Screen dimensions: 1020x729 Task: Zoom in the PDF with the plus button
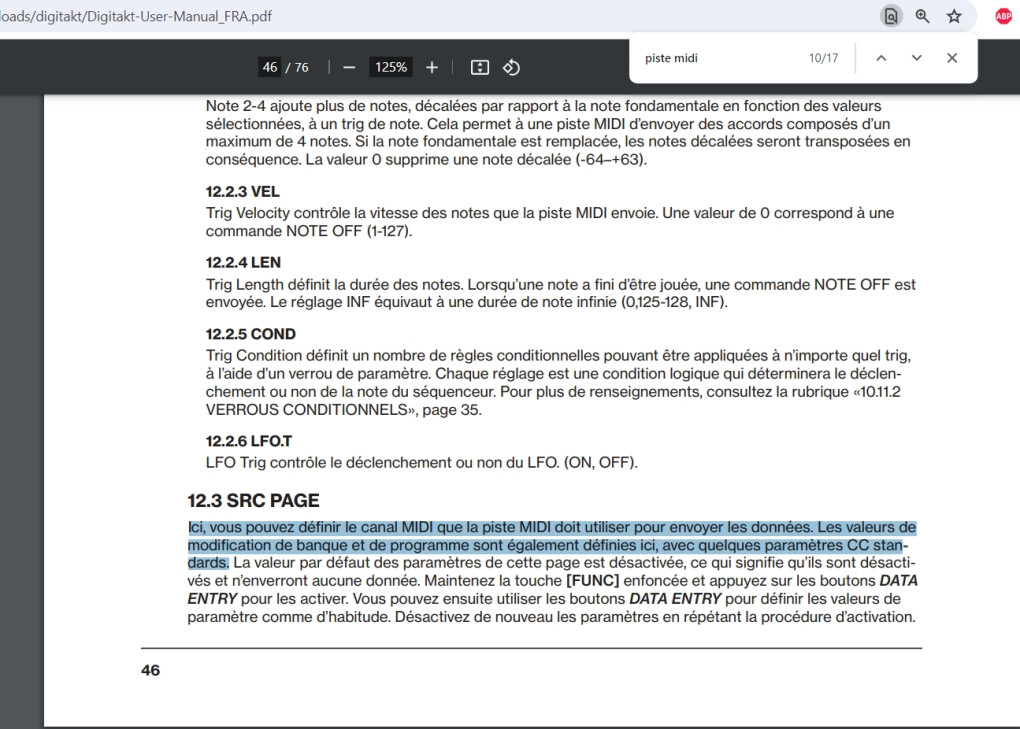coord(432,67)
